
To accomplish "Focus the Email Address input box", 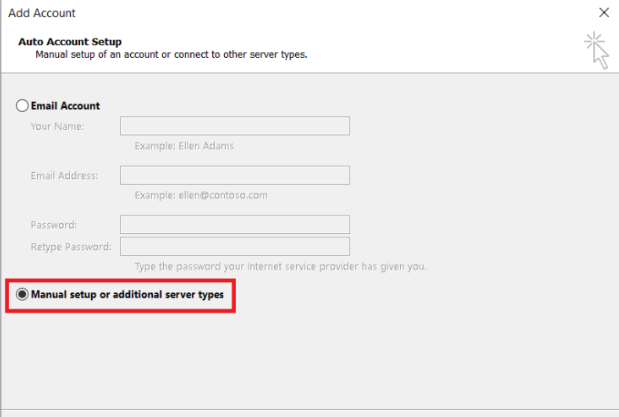I will pos(235,175).
